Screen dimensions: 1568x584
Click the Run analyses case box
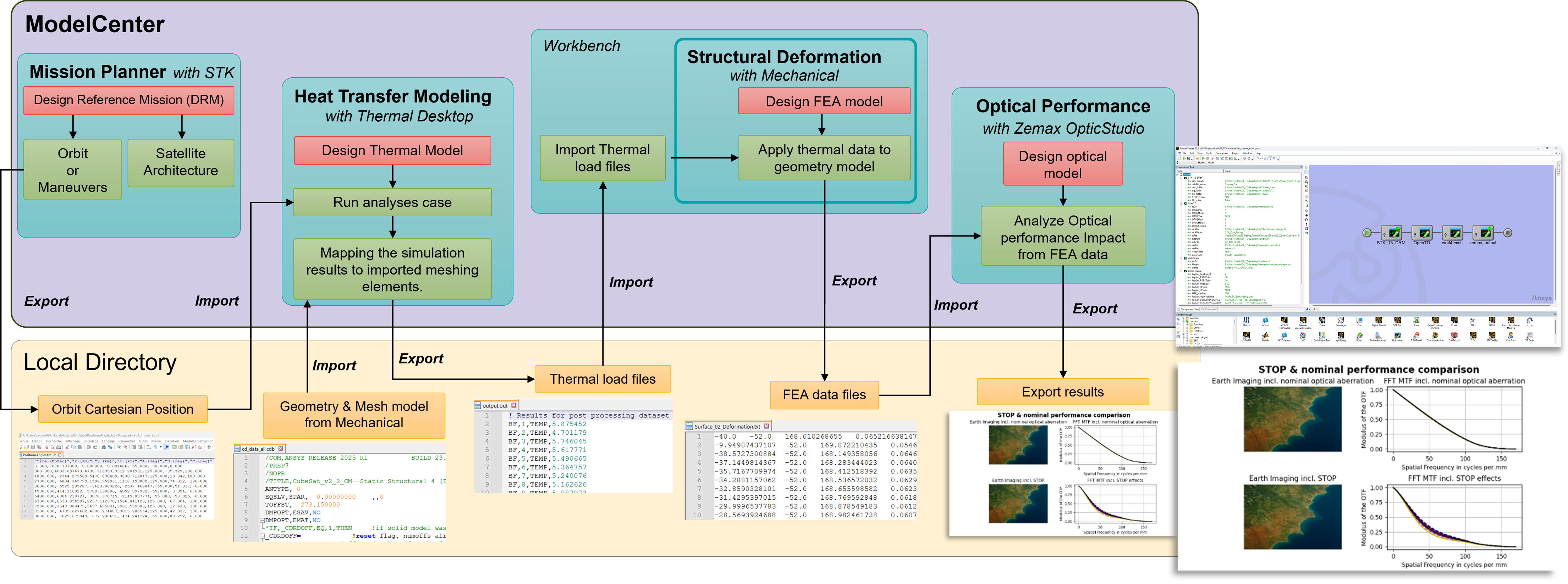coord(392,202)
